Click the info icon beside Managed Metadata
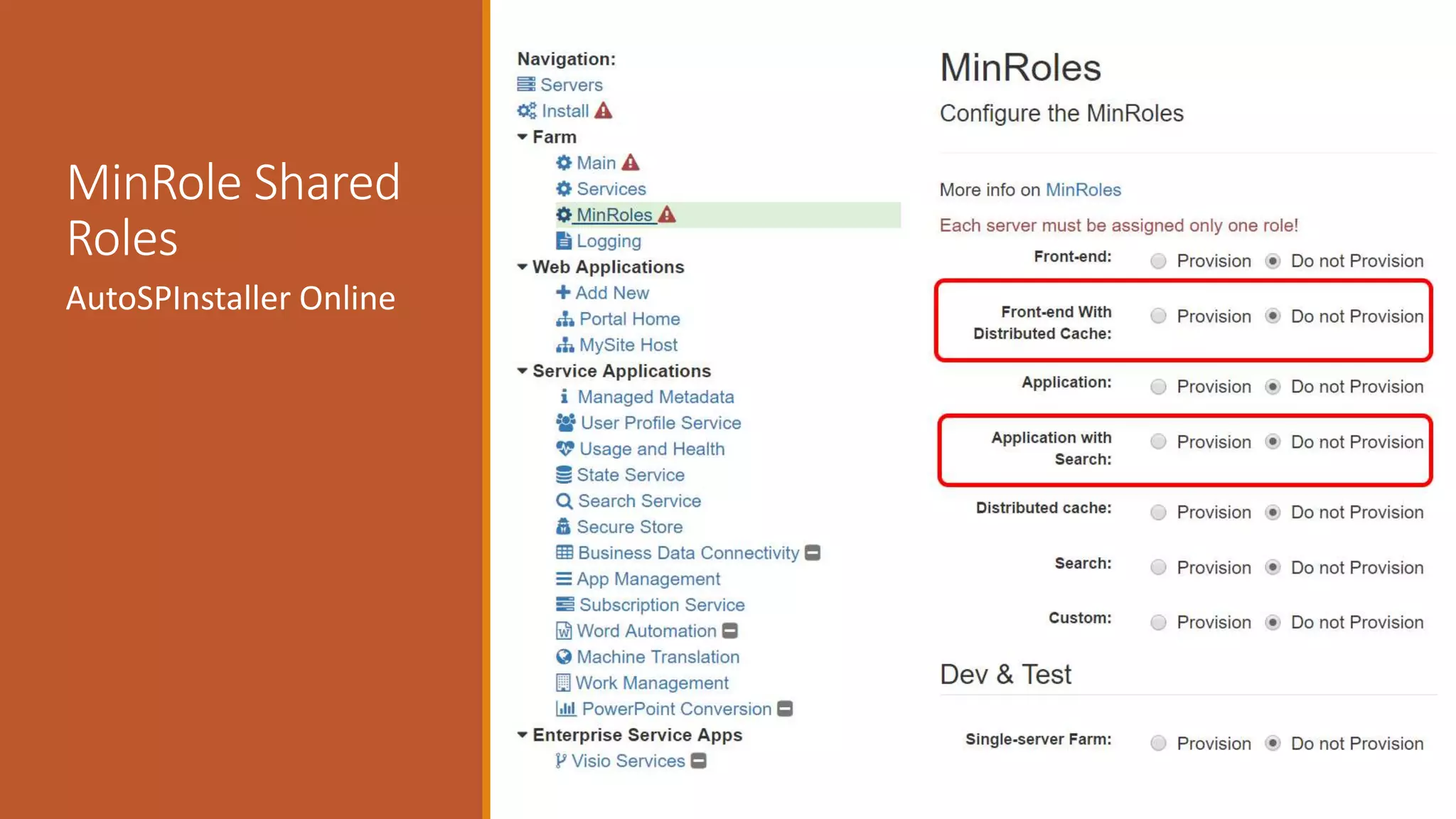 pos(564,396)
